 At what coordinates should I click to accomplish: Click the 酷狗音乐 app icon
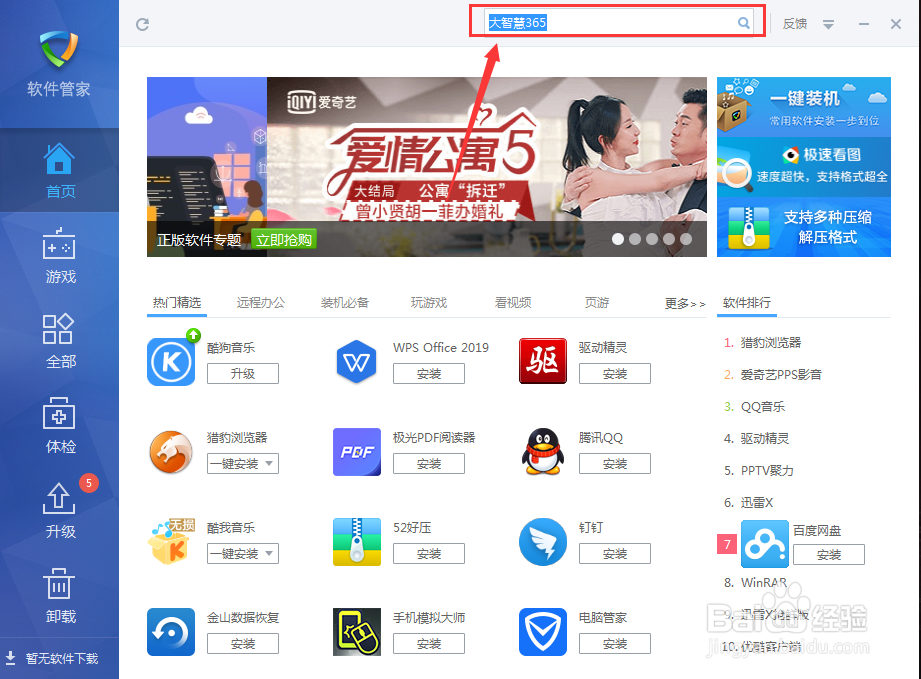point(171,361)
